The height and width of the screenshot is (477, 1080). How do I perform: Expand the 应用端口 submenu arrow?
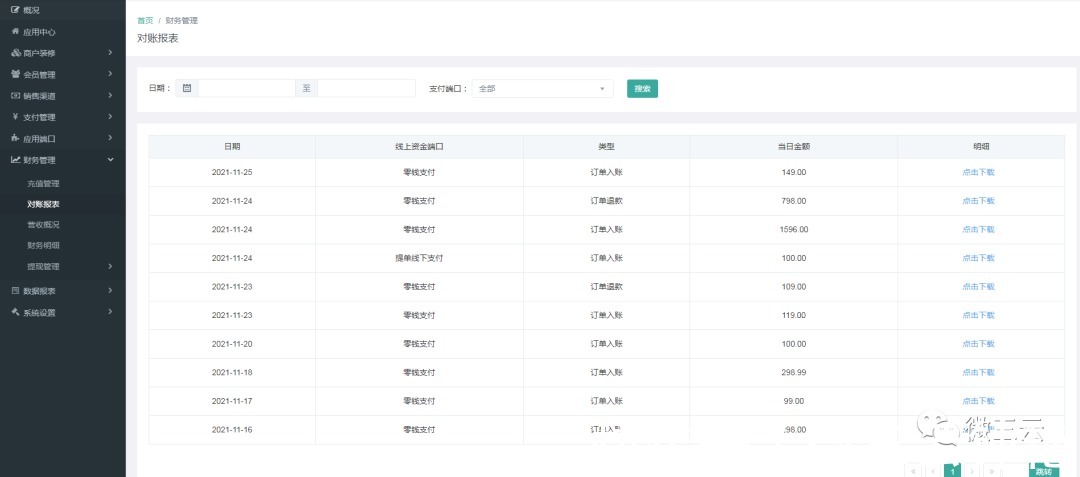click(x=110, y=138)
